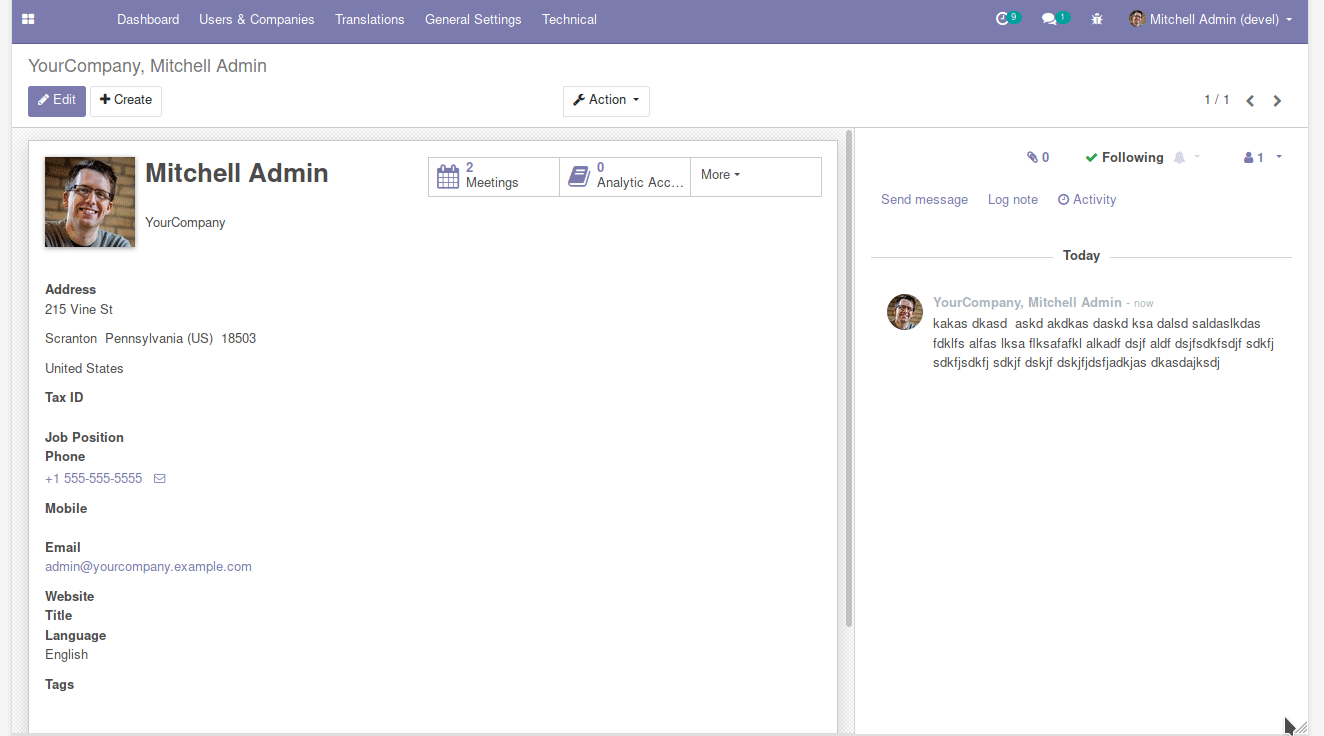Screen dimensions: 1324x736
Task: Go to previous record arrow
Action: pos(1250,101)
